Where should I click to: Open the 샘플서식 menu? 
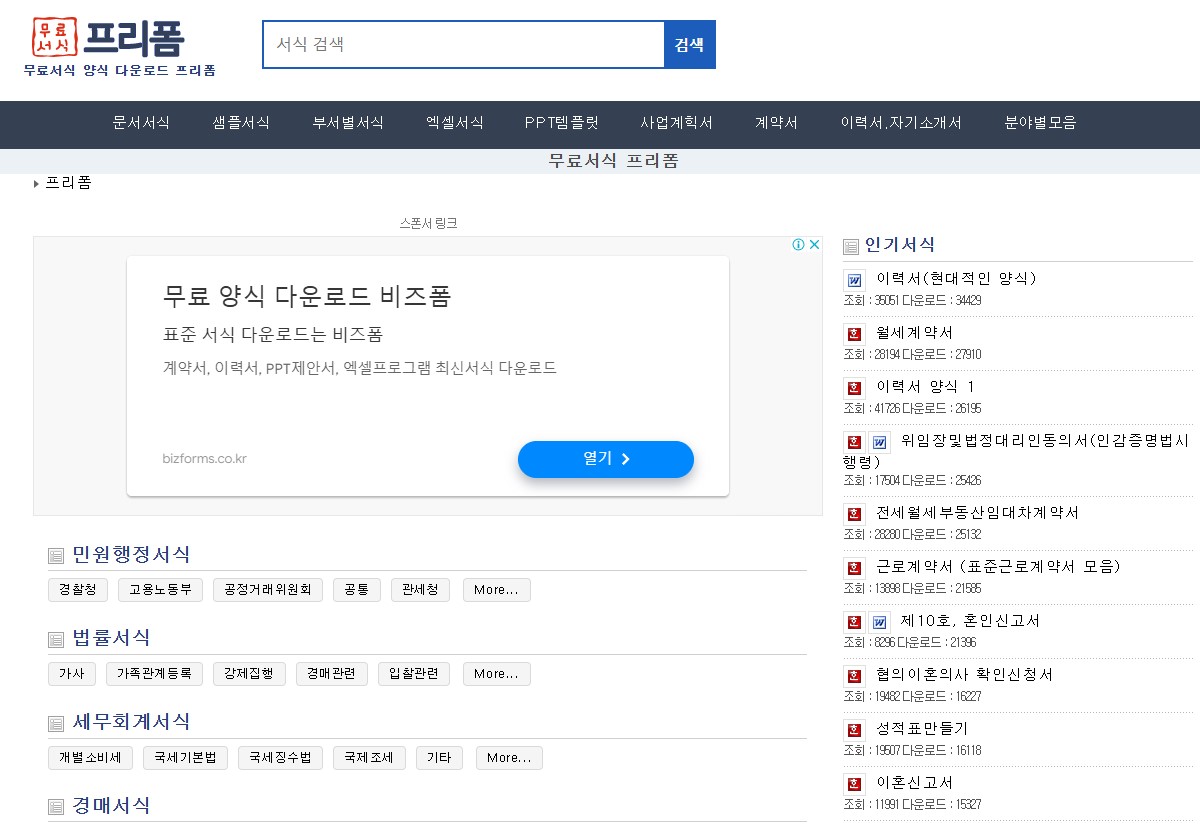241,124
